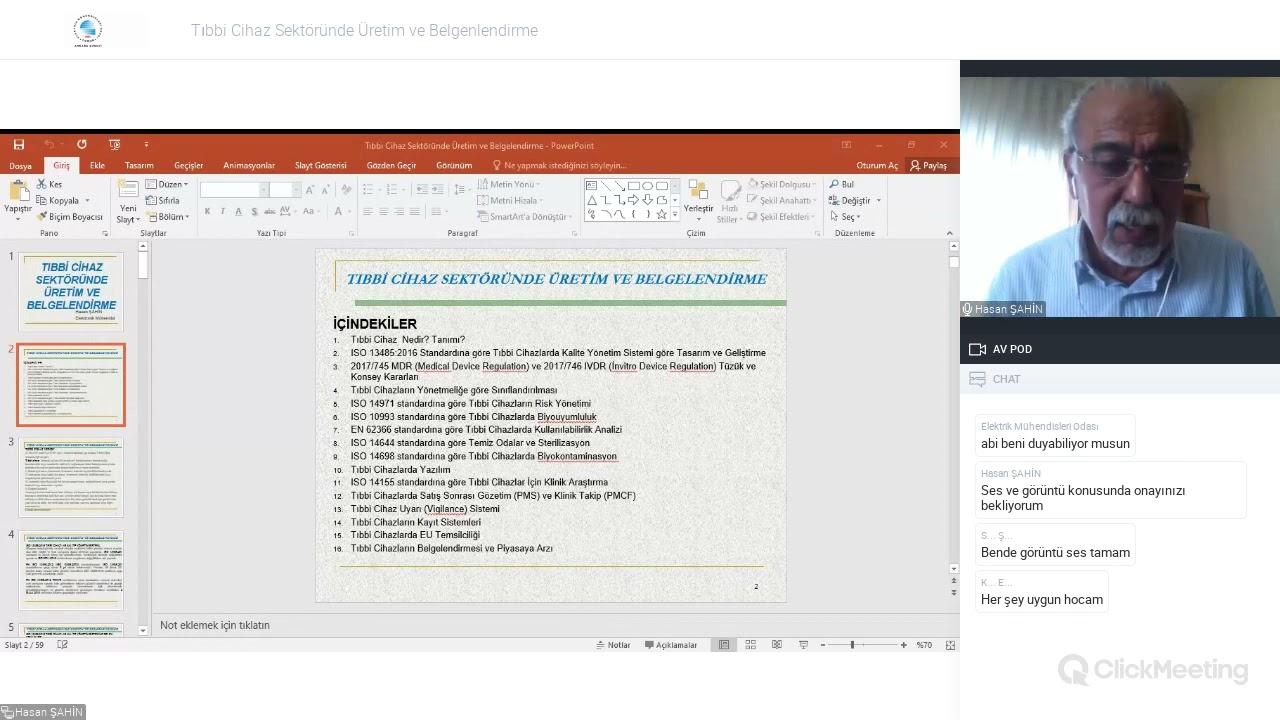
Task: Click SmartArt'a Dönüştür button
Action: (x=522, y=216)
